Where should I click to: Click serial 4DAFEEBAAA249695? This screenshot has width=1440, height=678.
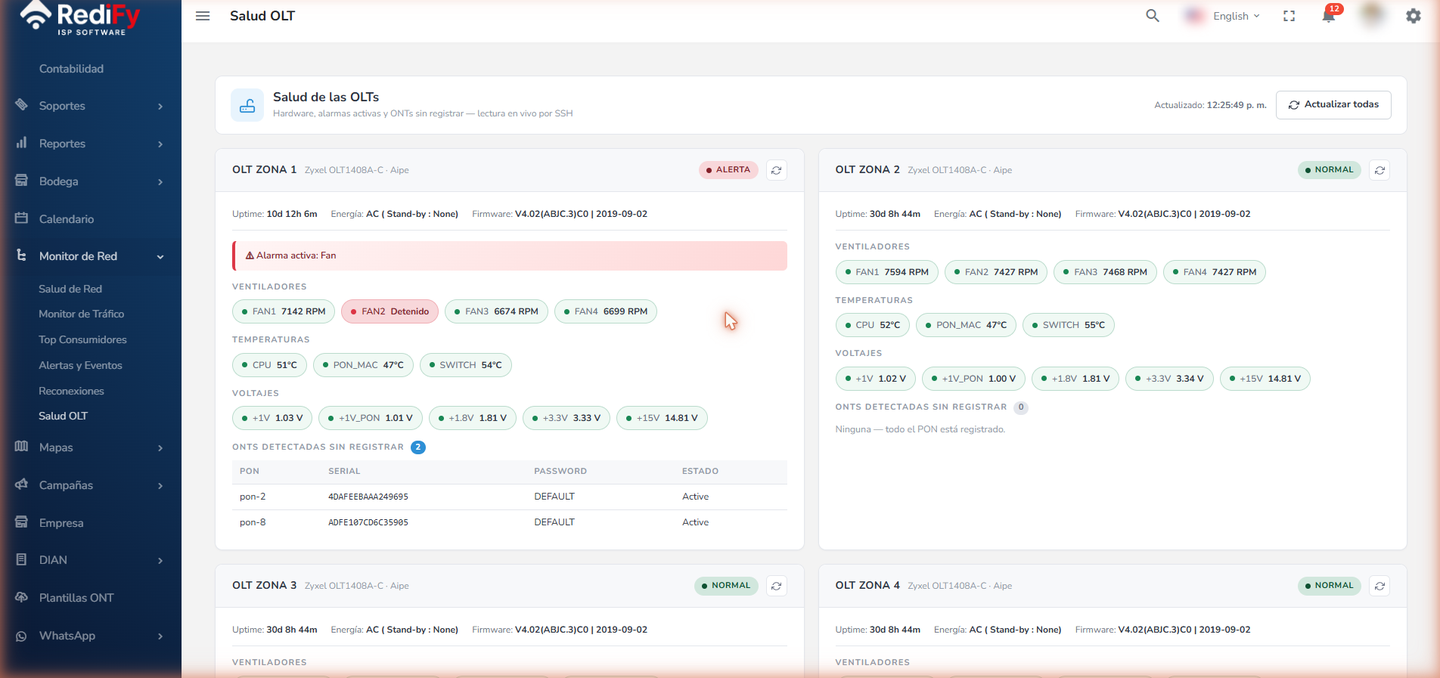tap(368, 497)
